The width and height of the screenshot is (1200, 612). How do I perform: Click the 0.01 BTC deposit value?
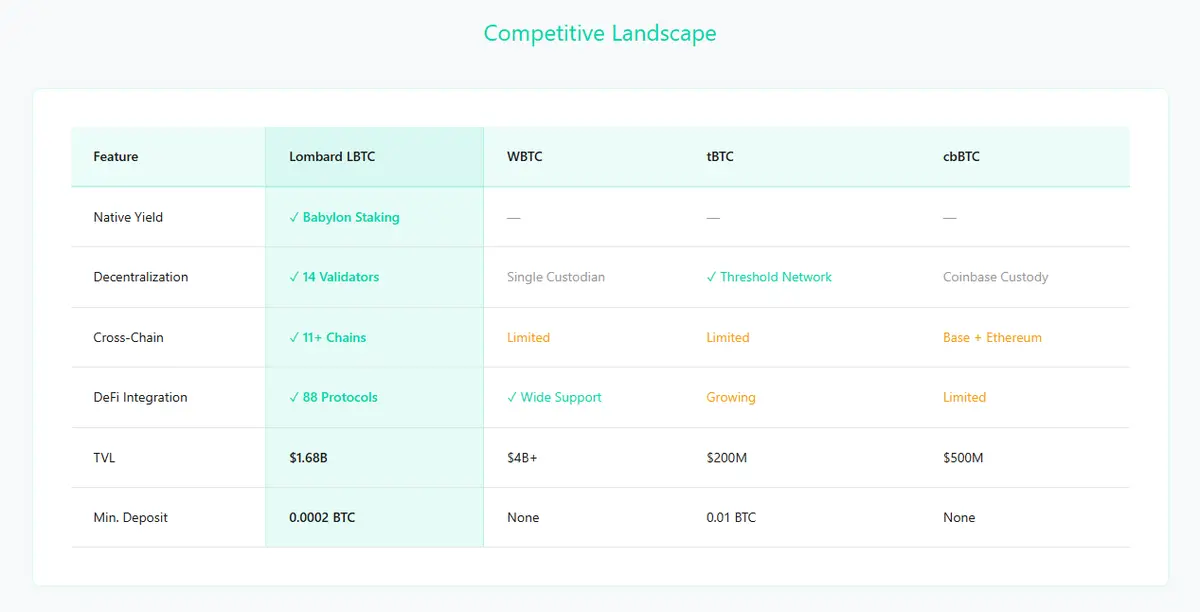731,517
